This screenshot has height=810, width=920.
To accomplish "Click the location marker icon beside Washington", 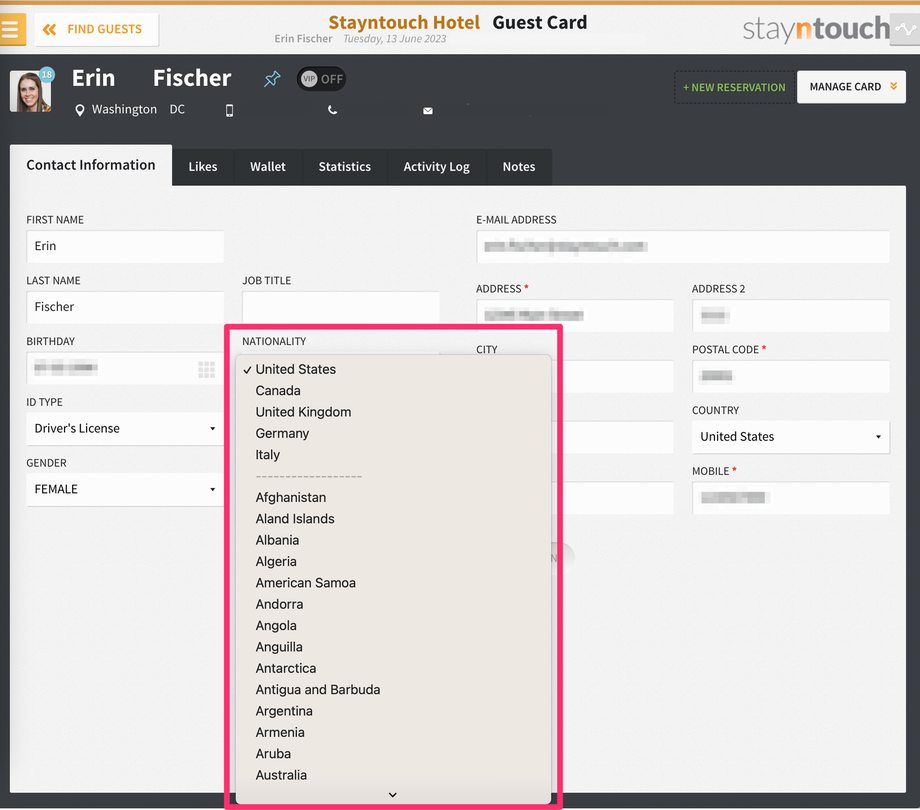I will [80, 110].
